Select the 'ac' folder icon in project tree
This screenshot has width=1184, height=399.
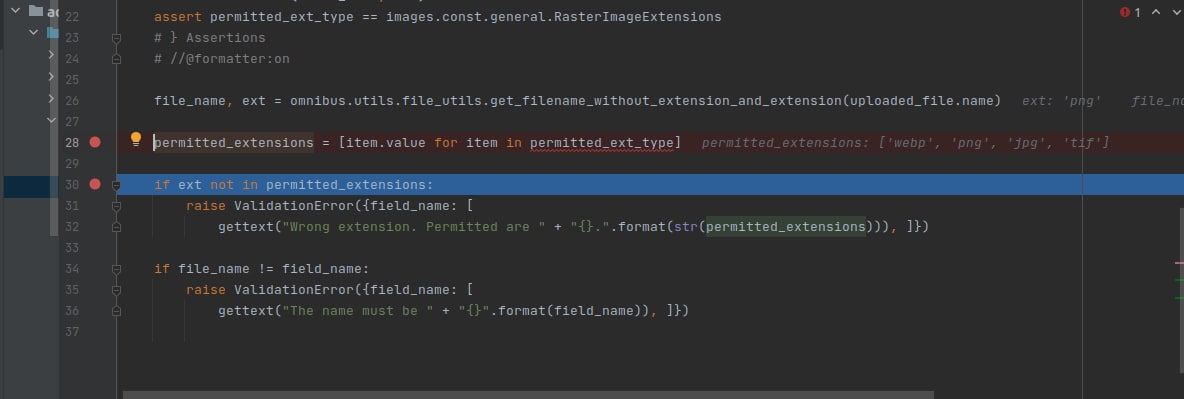[x=35, y=11]
